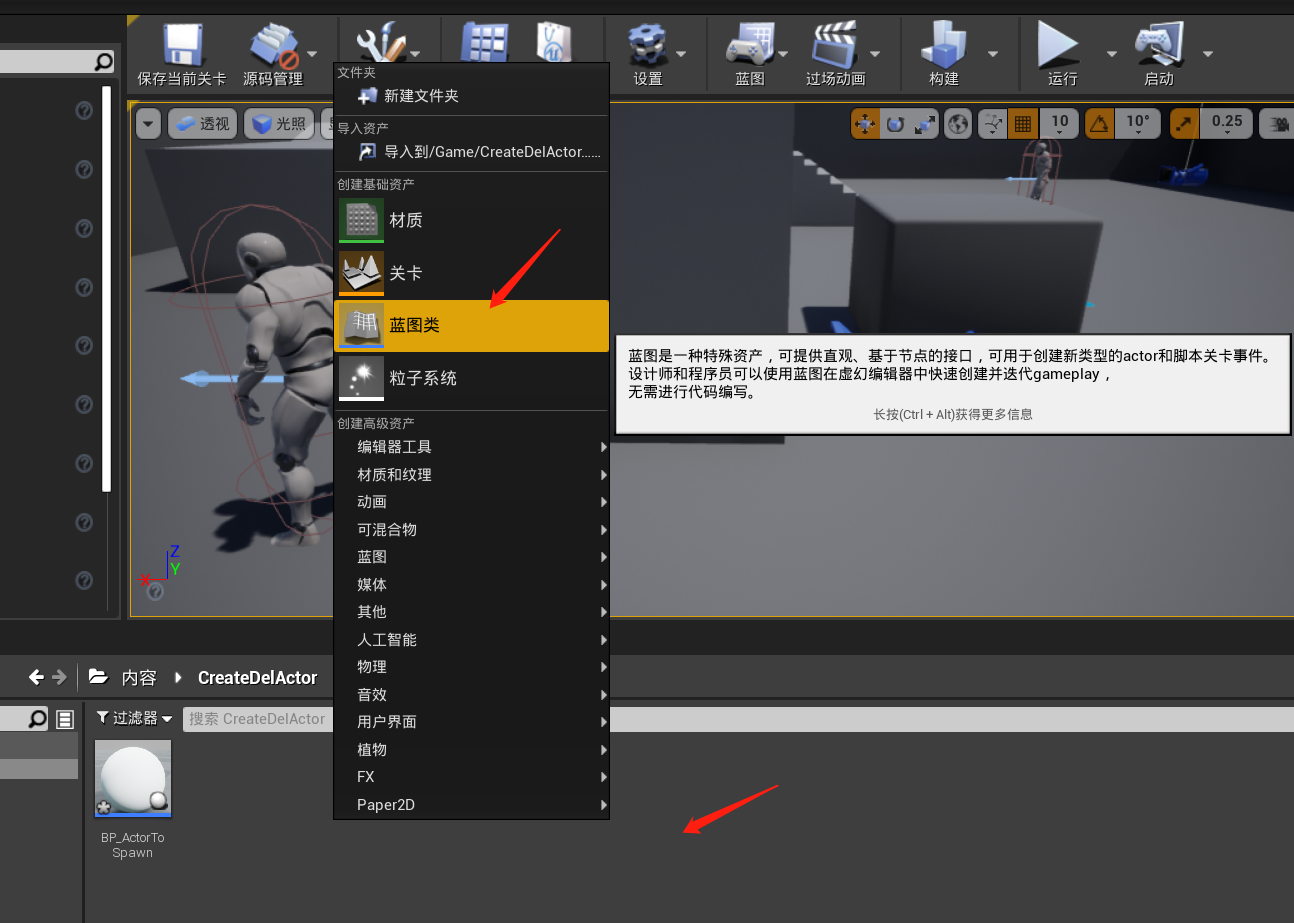Screen dimensions: 1294x923
Task: Open the BP_ActorToSpawn thumbnail
Action: [x=132, y=778]
